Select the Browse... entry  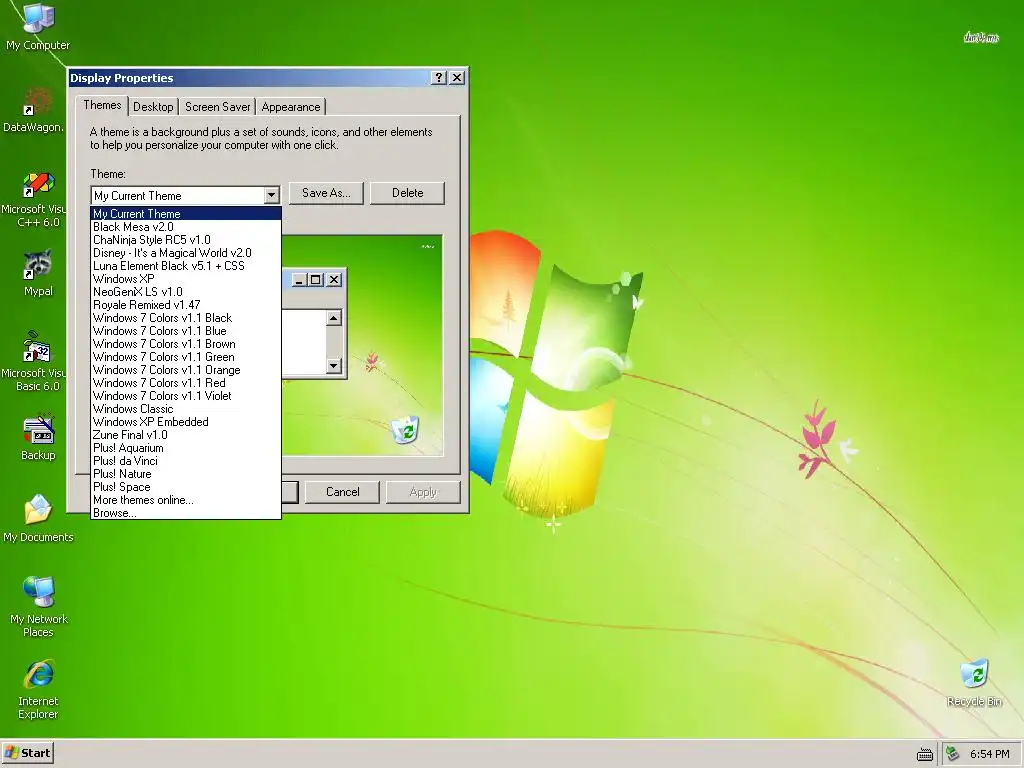pos(186,513)
